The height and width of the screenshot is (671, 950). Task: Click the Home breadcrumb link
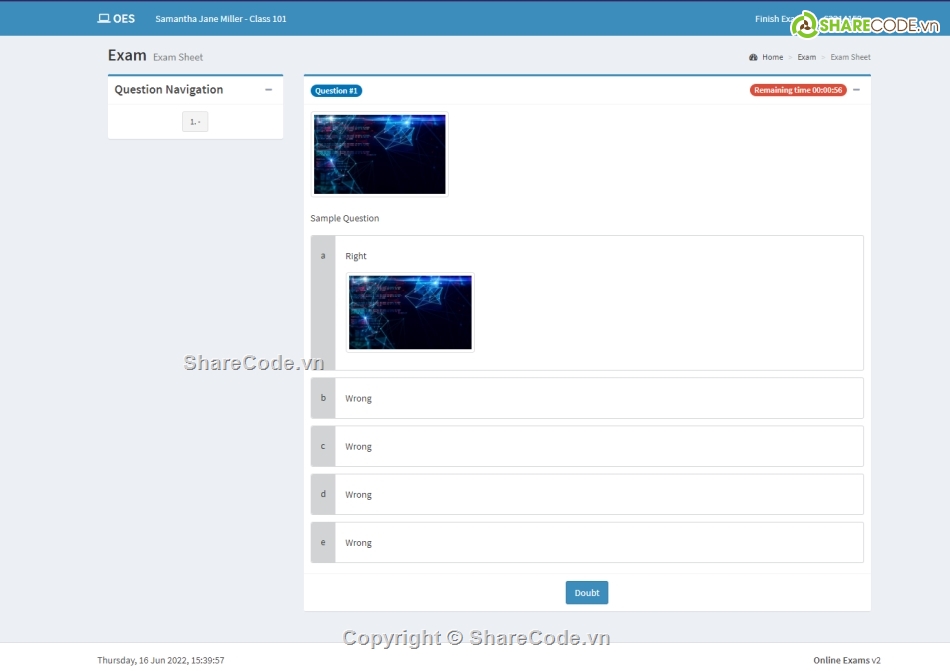tap(772, 57)
